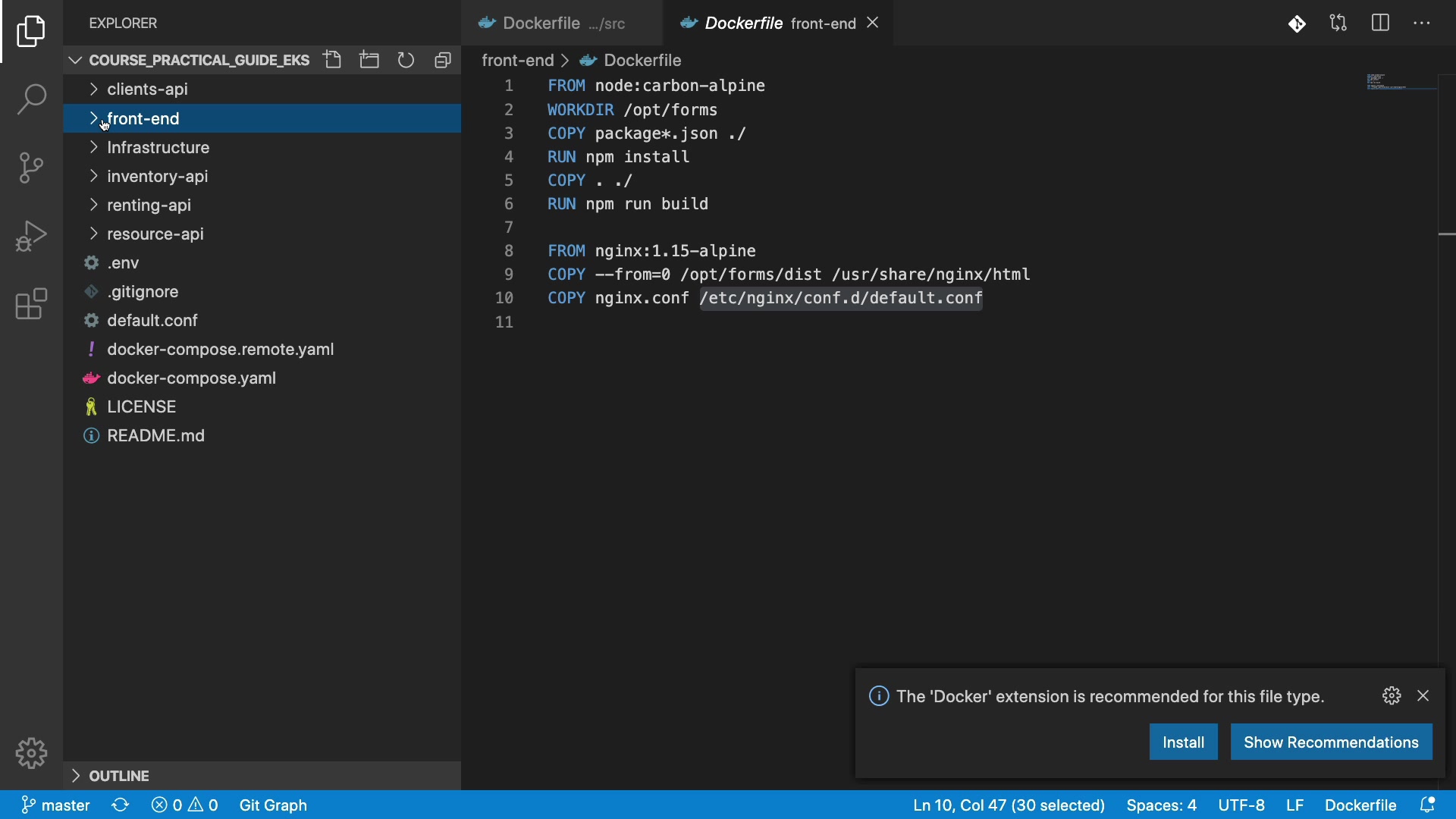Open the Extensions view
Image resolution: width=1456 pixels, height=819 pixels.
[x=31, y=304]
